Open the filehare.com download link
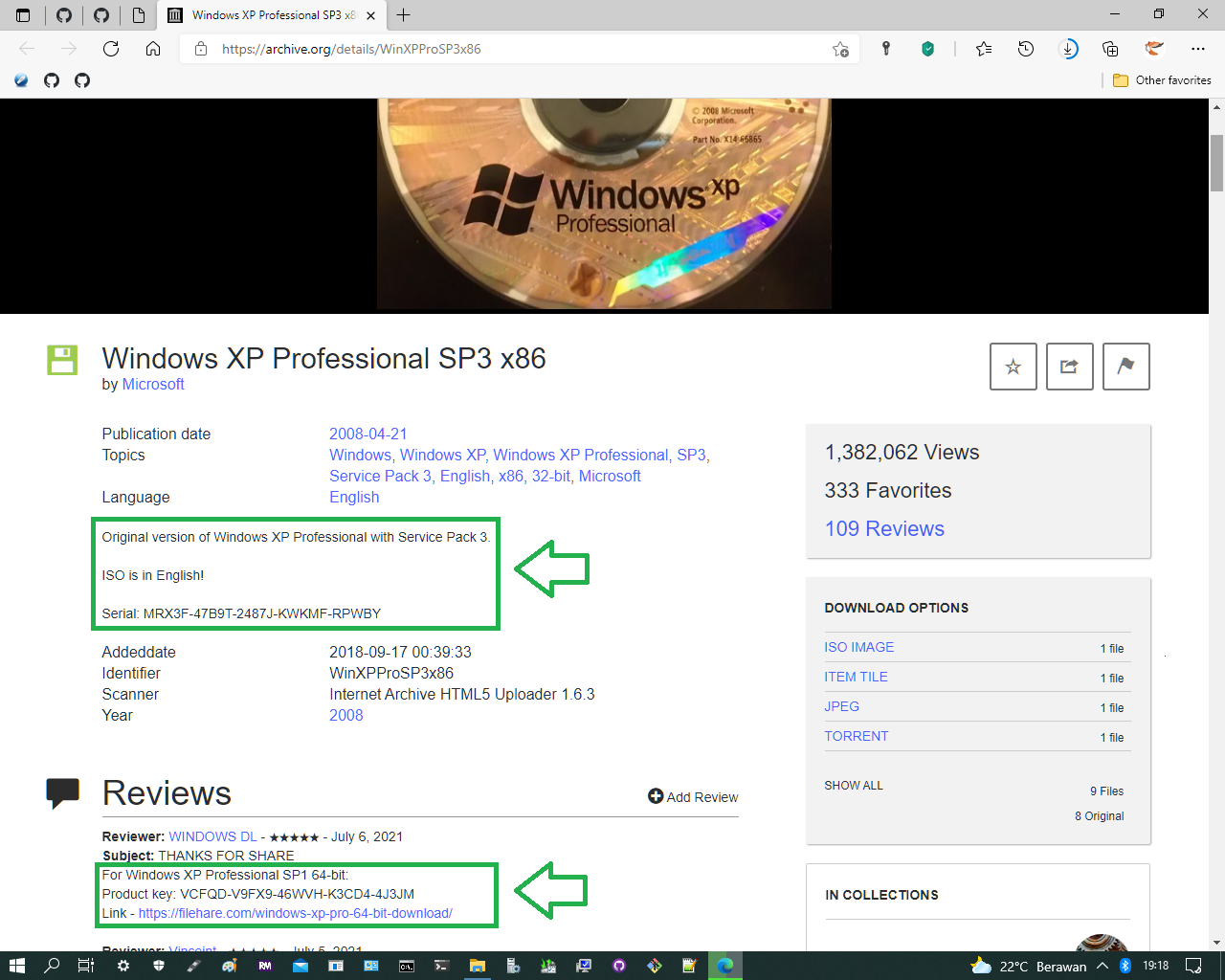This screenshot has height=980, width=1225. click(x=296, y=913)
